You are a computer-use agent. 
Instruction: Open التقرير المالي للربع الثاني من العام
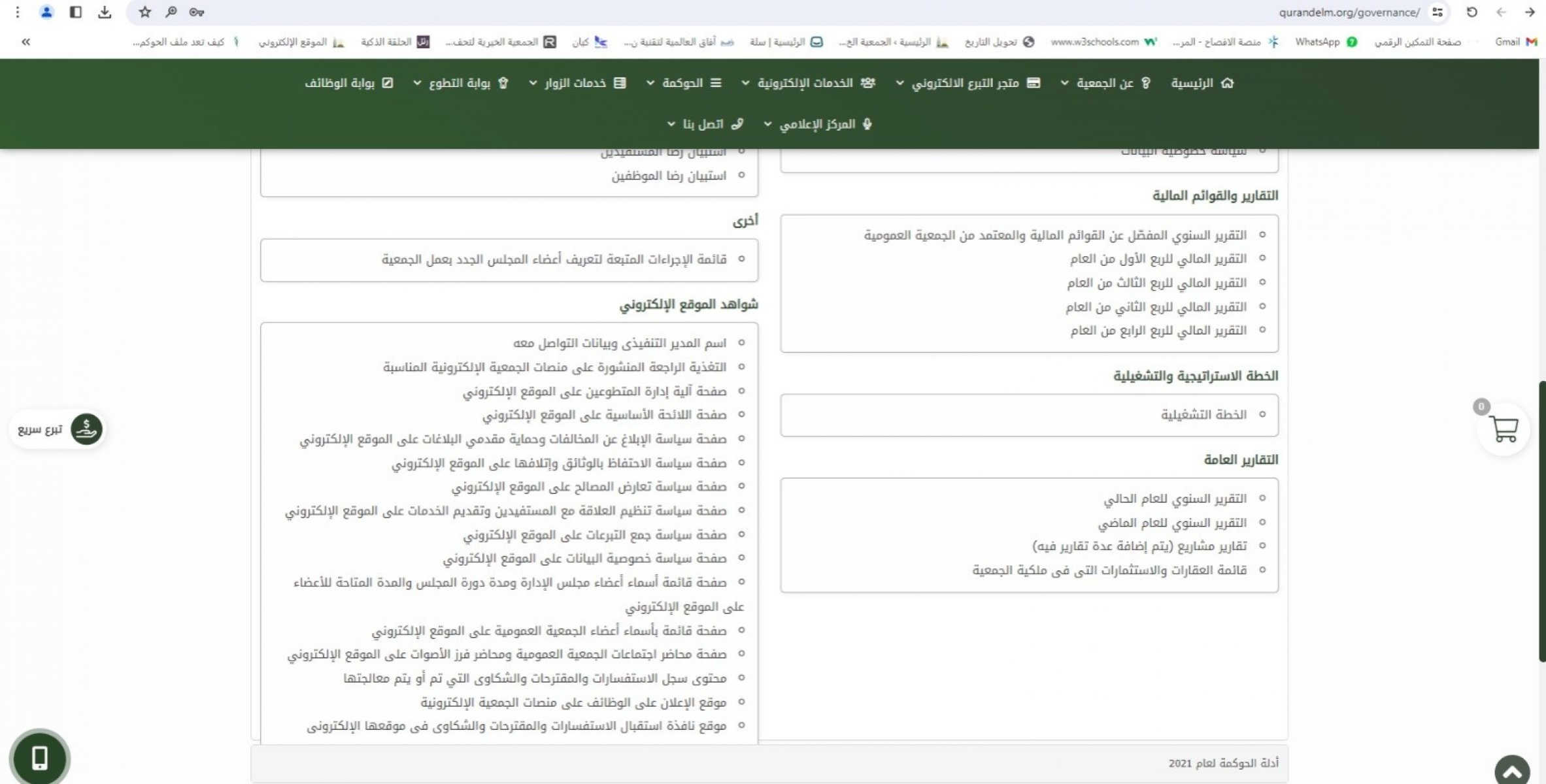click(1156, 308)
